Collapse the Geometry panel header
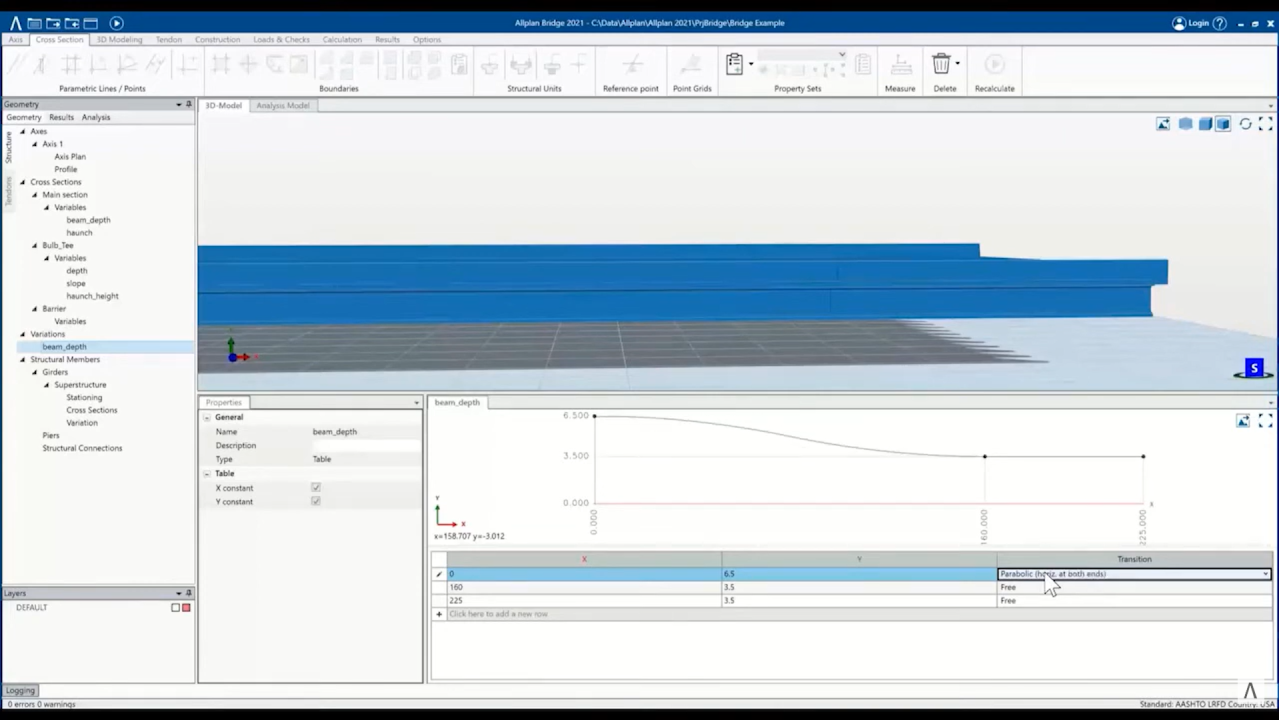This screenshot has height=720, width=1279. click(x=177, y=104)
